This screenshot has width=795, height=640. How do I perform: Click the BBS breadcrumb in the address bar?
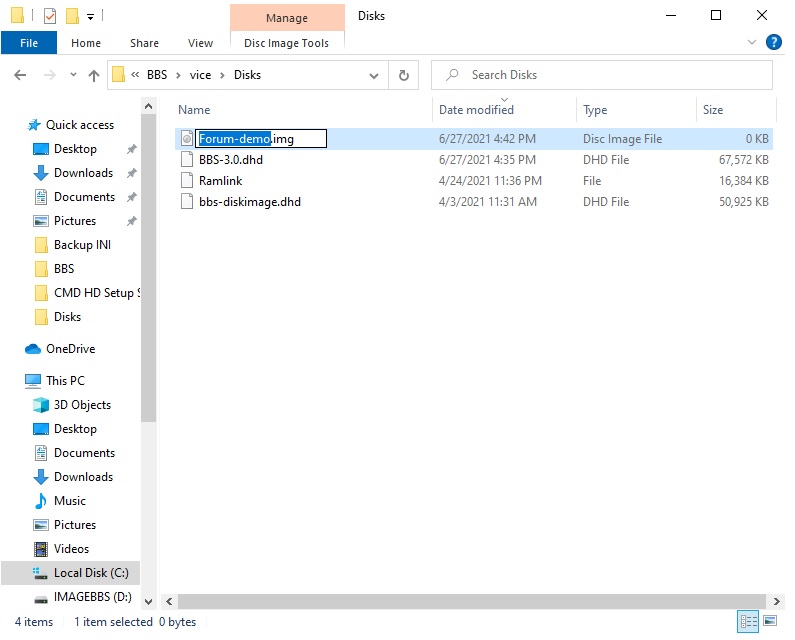[157, 75]
